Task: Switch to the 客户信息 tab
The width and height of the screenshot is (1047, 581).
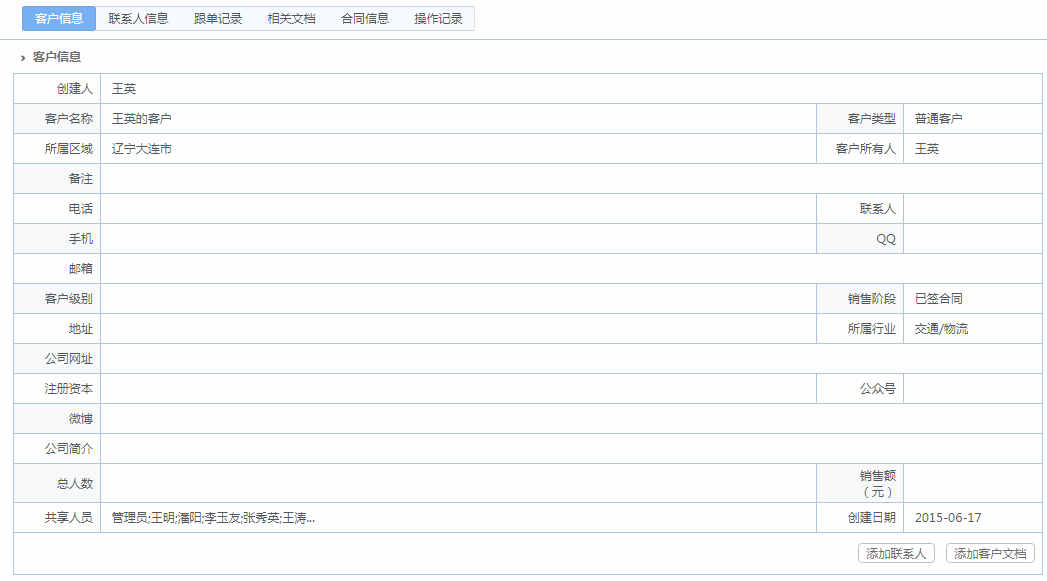Action: 59,19
